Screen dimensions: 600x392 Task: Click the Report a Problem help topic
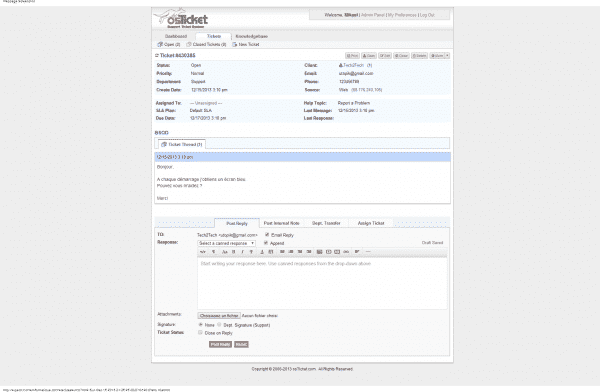tap(354, 103)
